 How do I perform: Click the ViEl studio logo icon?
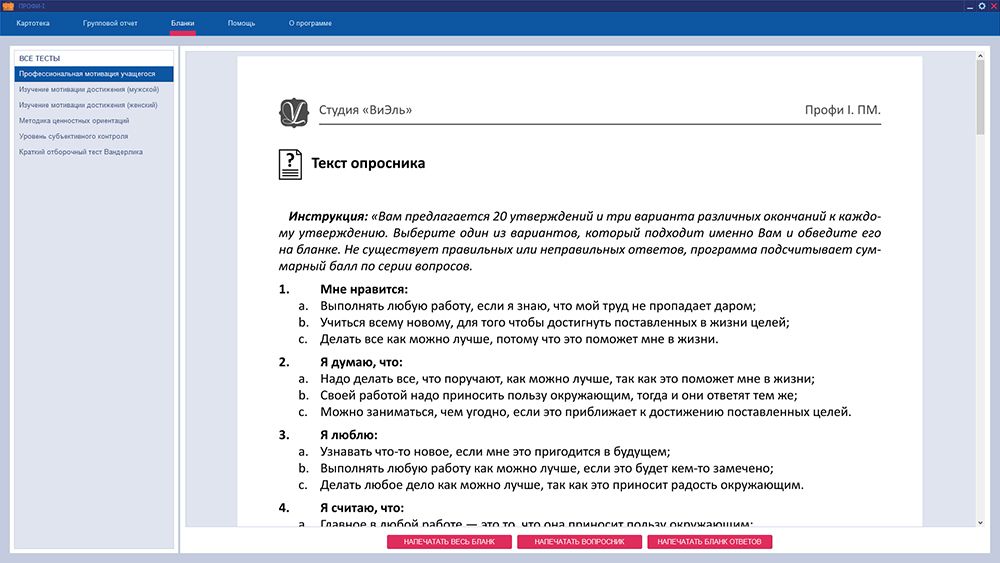tap(291, 110)
